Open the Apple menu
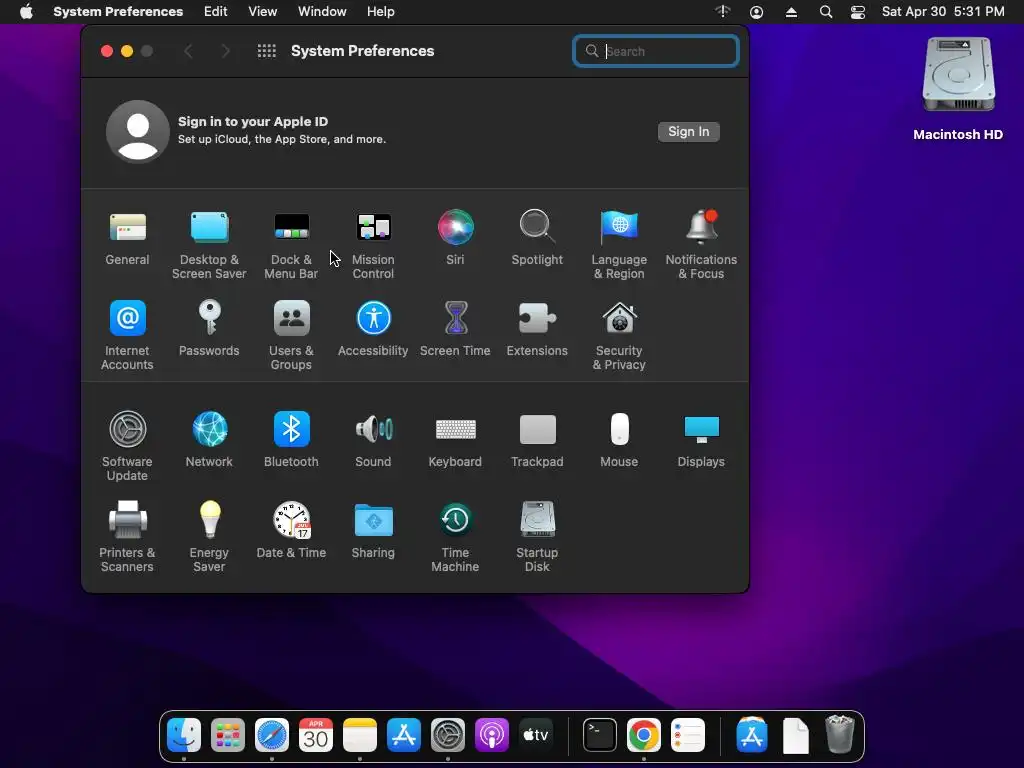This screenshot has height=768, width=1024. [x=26, y=12]
